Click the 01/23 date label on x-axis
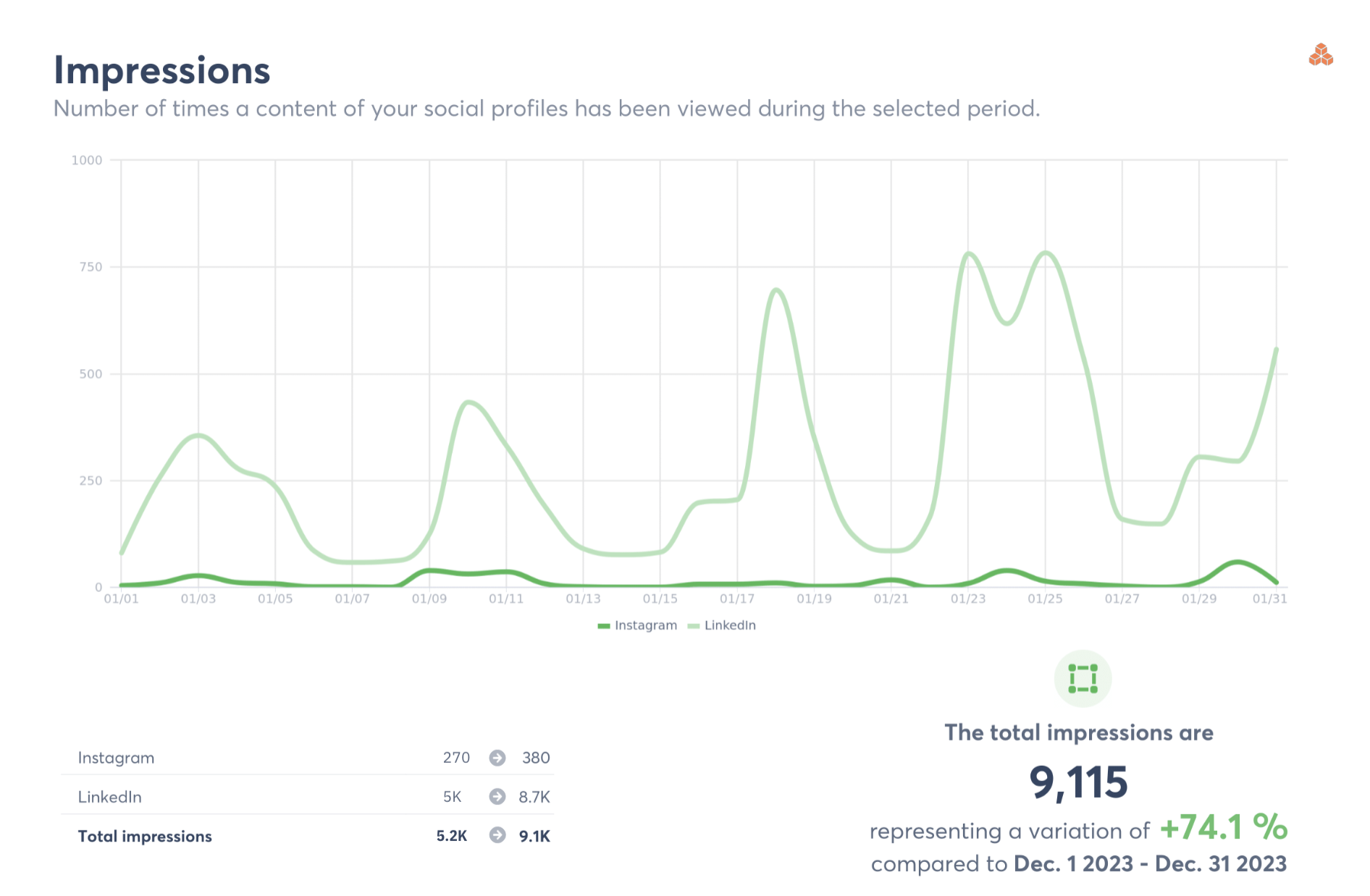The height and width of the screenshot is (896, 1370). tap(968, 599)
